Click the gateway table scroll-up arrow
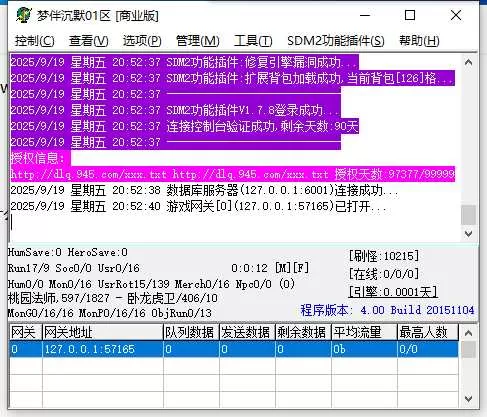The image size is (487, 417). point(468,333)
